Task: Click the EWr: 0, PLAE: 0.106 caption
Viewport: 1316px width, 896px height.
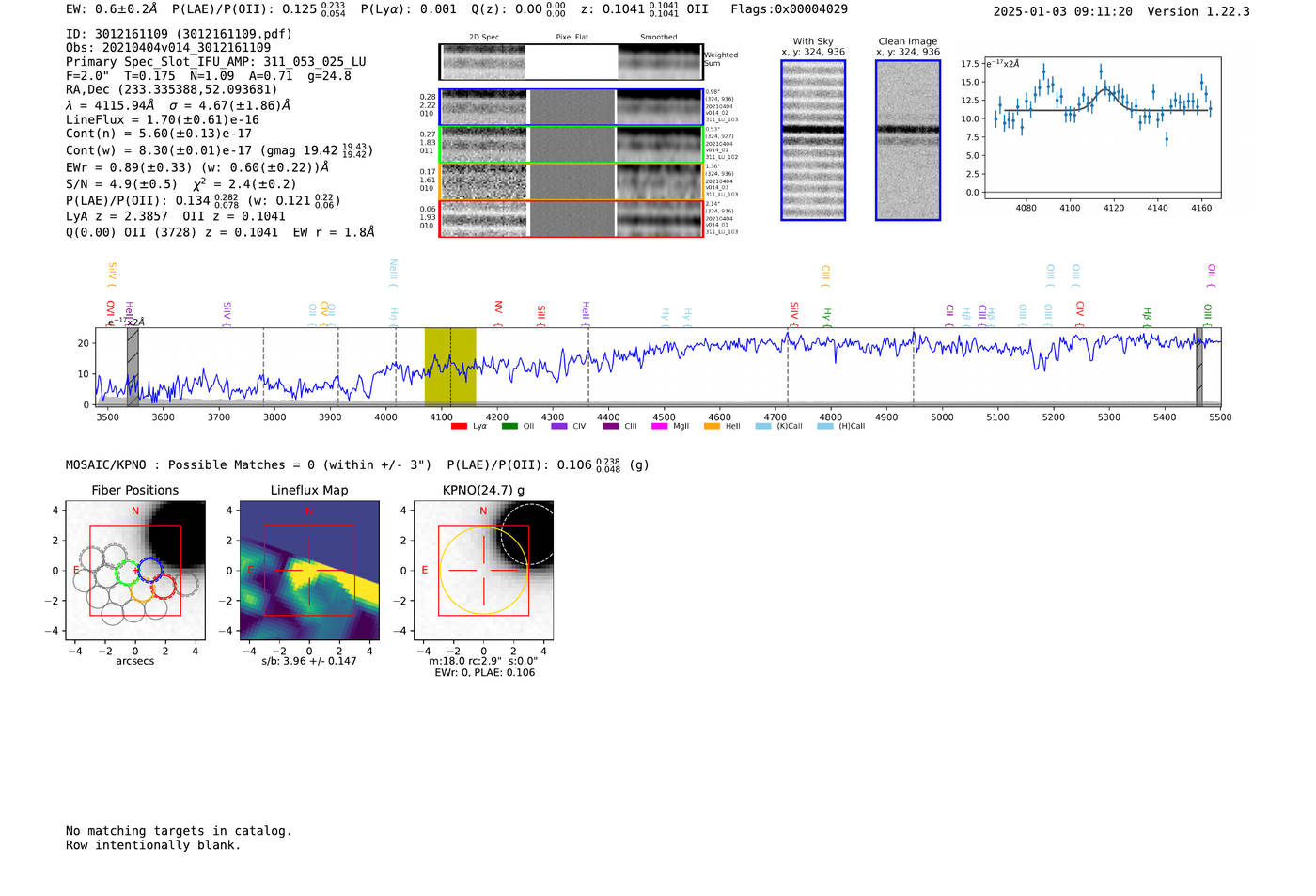Action: tap(484, 673)
